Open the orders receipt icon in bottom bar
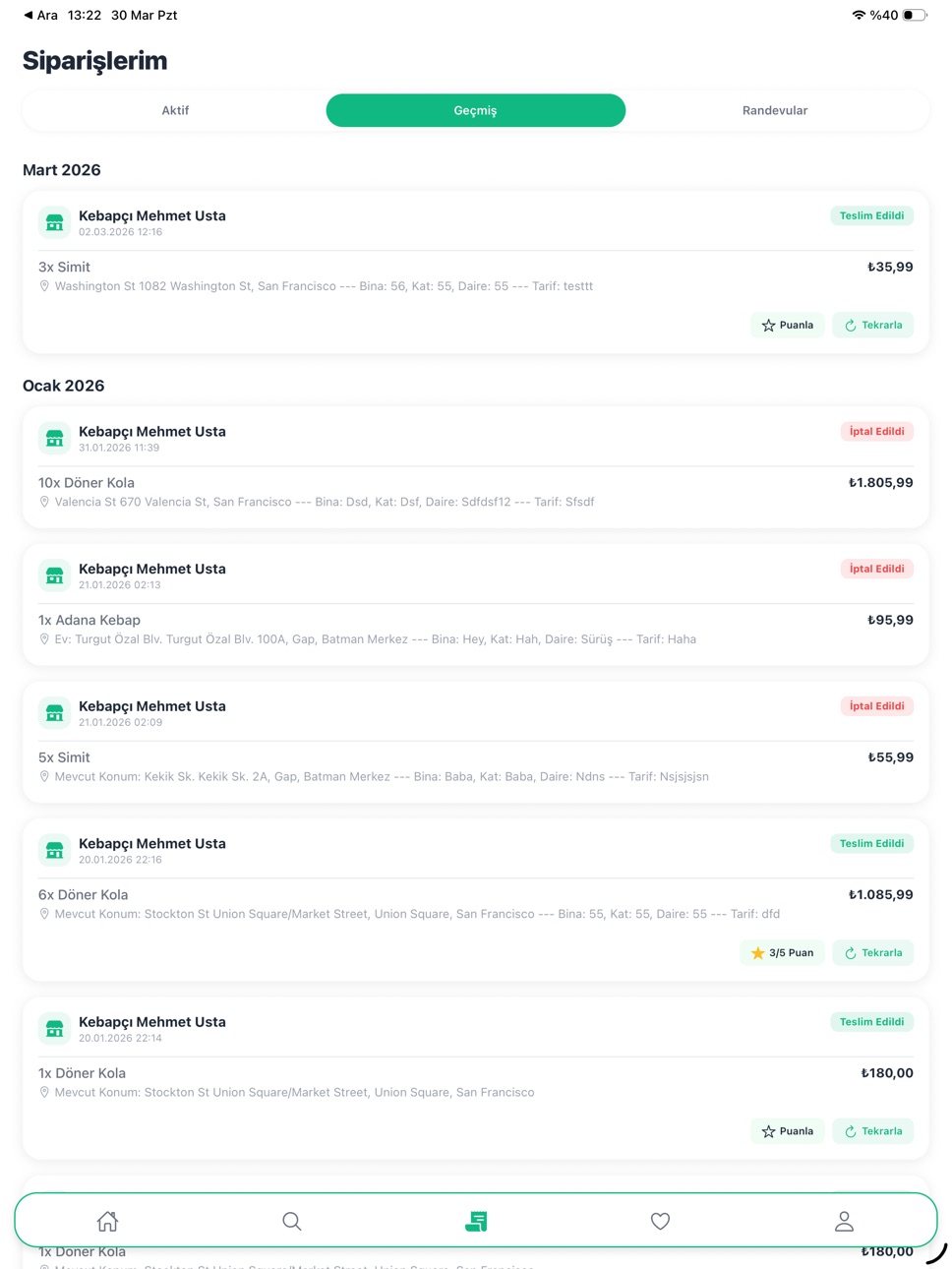 pyautogui.click(x=476, y=1221)
